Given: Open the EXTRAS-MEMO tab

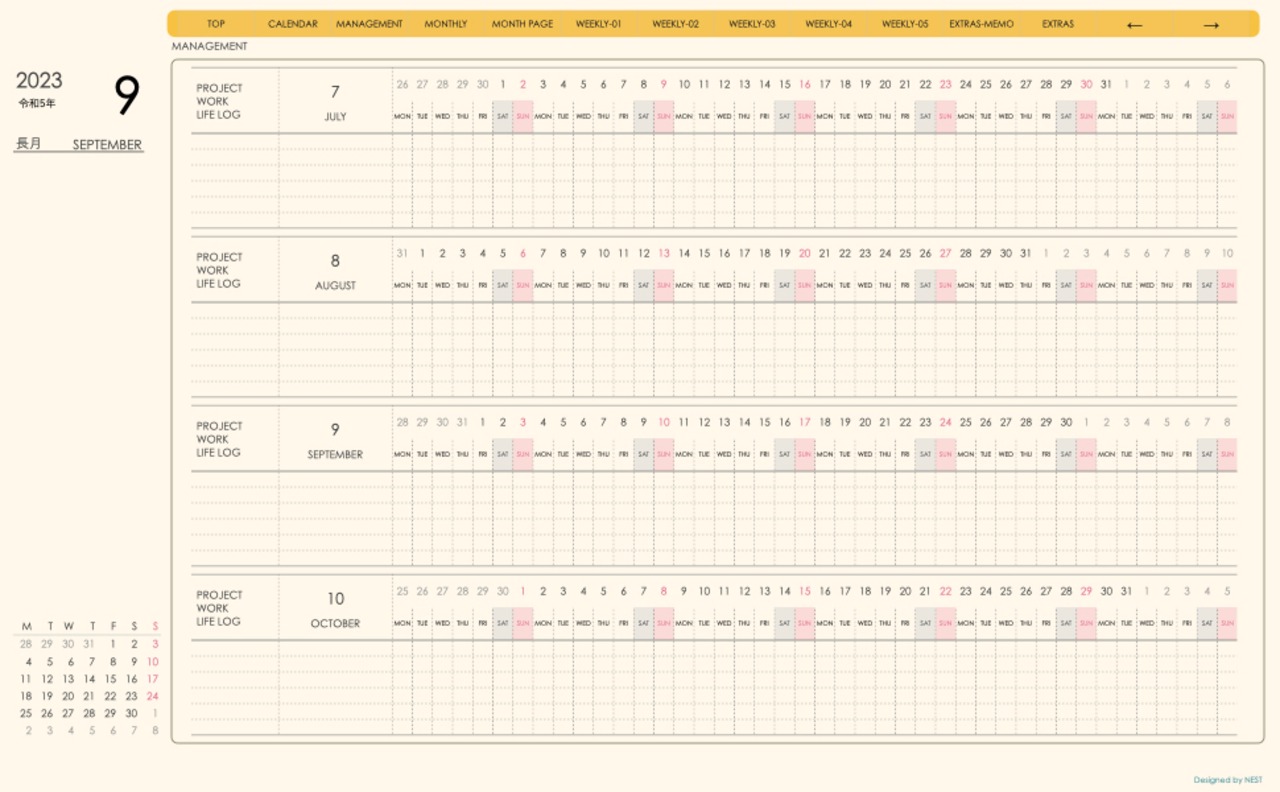Looking at the screenshot, I should tap(981, 24).
